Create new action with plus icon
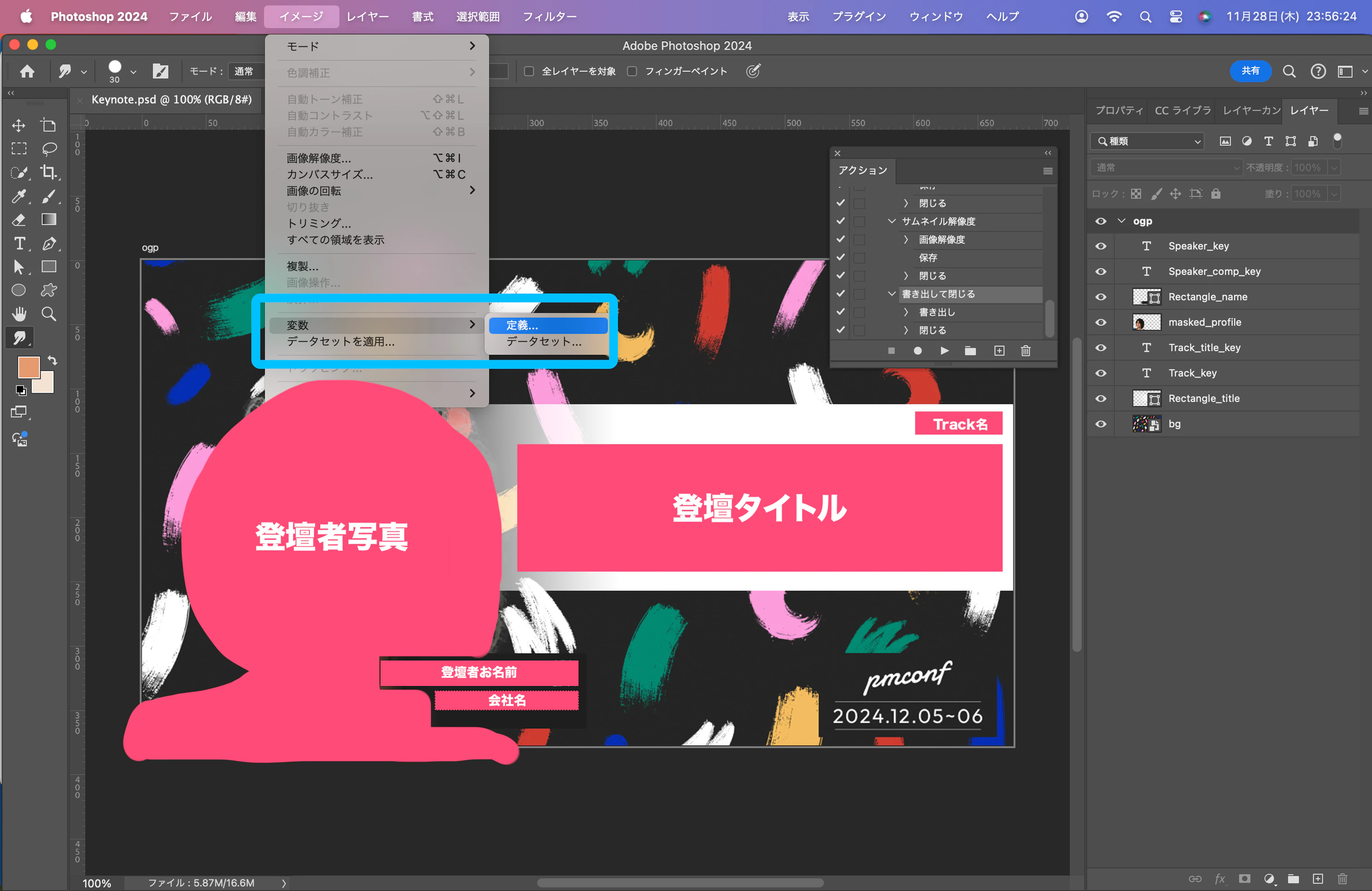 (999, 350)
